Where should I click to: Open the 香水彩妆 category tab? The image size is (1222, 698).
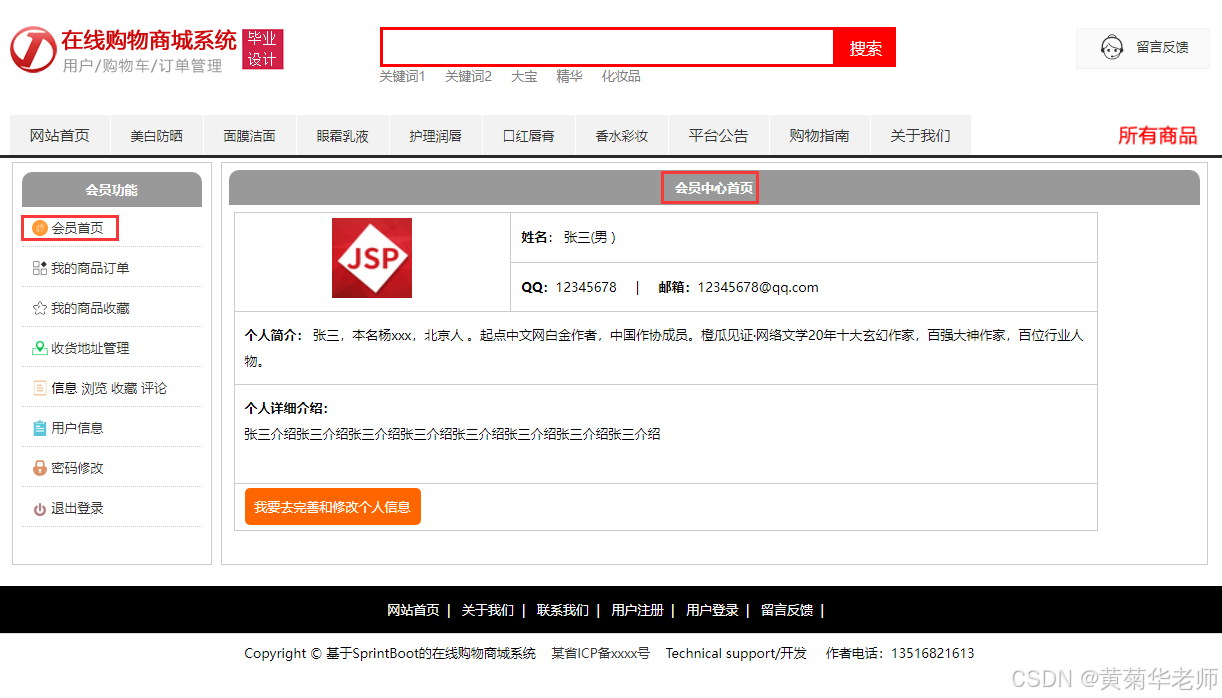622,135
